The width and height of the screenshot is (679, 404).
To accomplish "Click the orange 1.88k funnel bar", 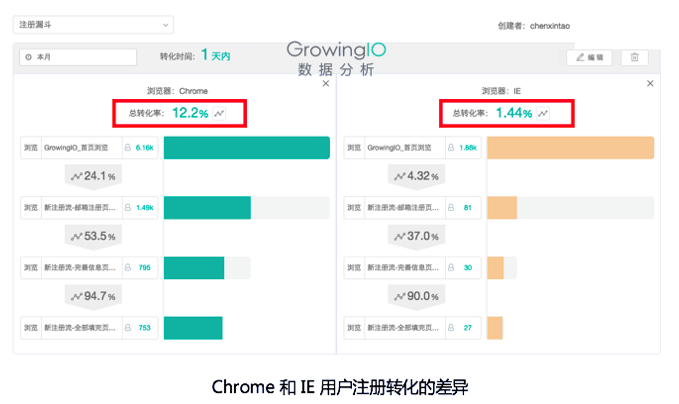I will click(570, 148).
